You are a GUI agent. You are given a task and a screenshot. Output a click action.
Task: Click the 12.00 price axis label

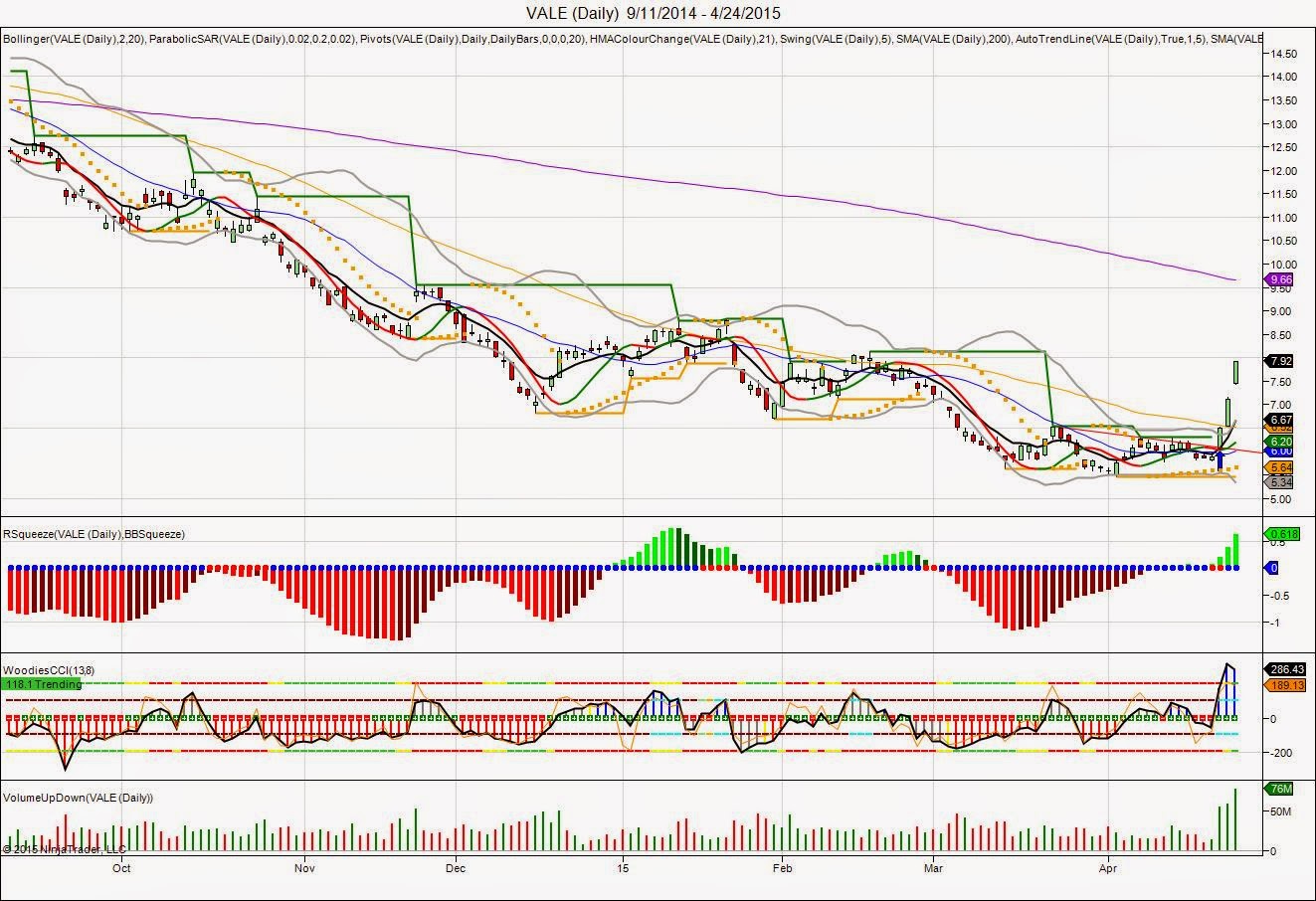[1282, 171]
